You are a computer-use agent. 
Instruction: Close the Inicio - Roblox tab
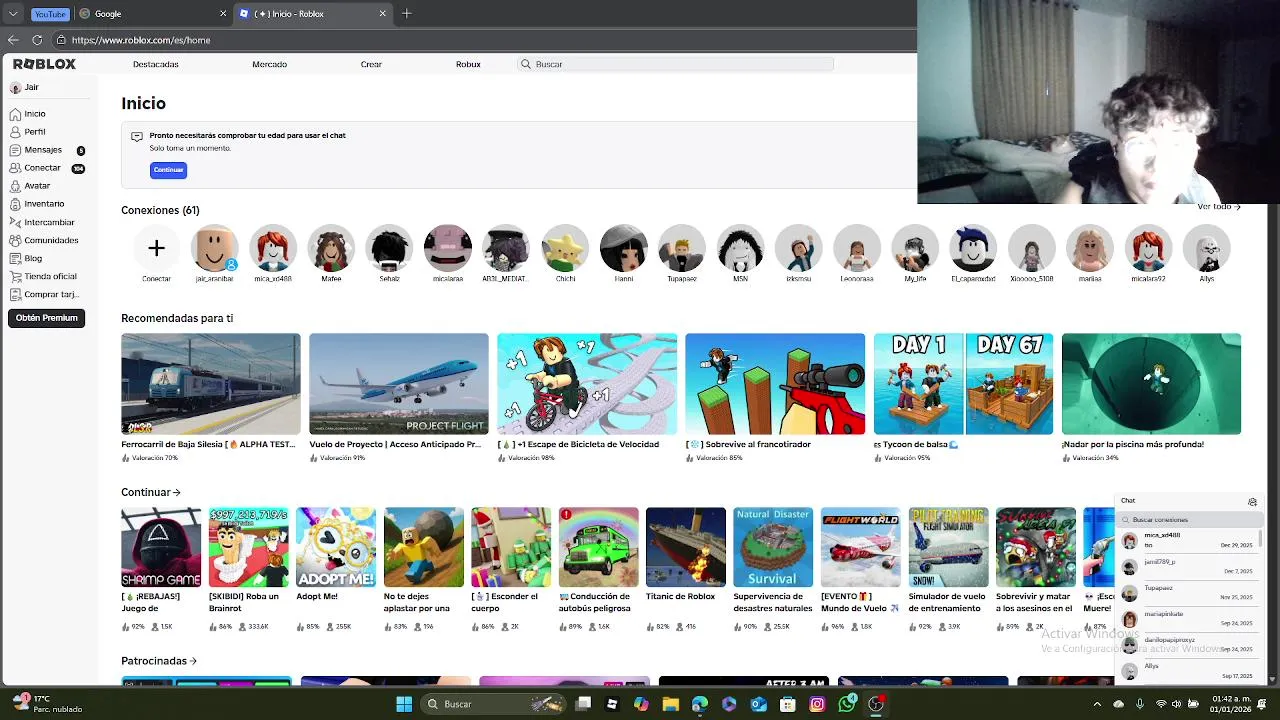click(382, 14)
